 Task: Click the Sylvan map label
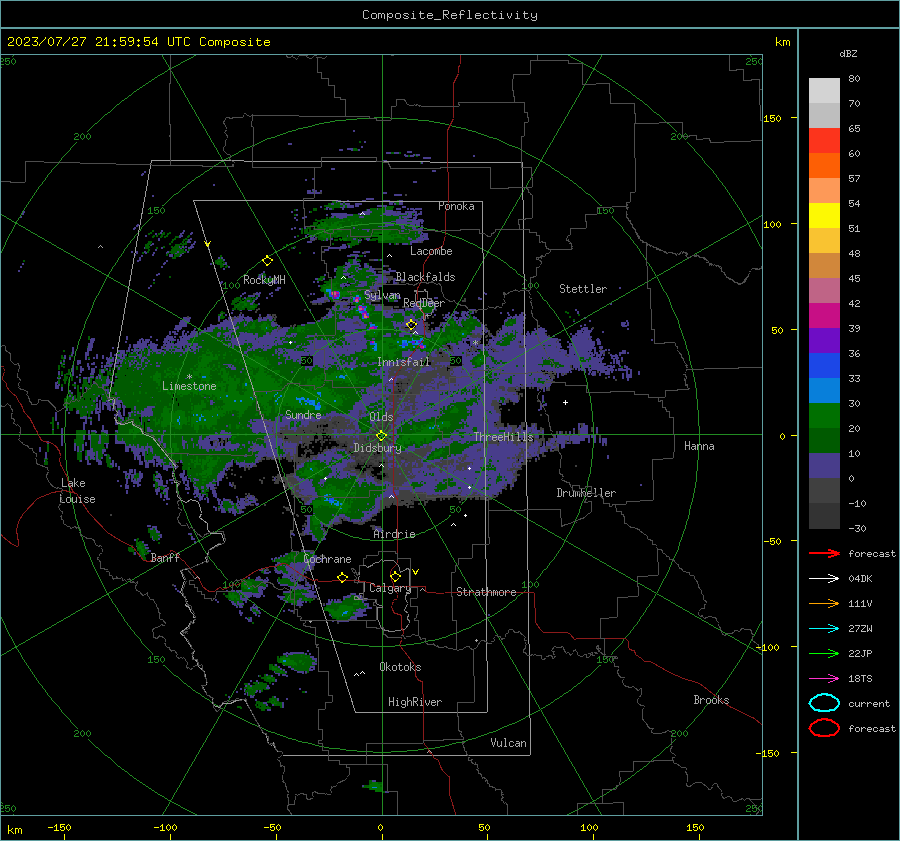382,295
